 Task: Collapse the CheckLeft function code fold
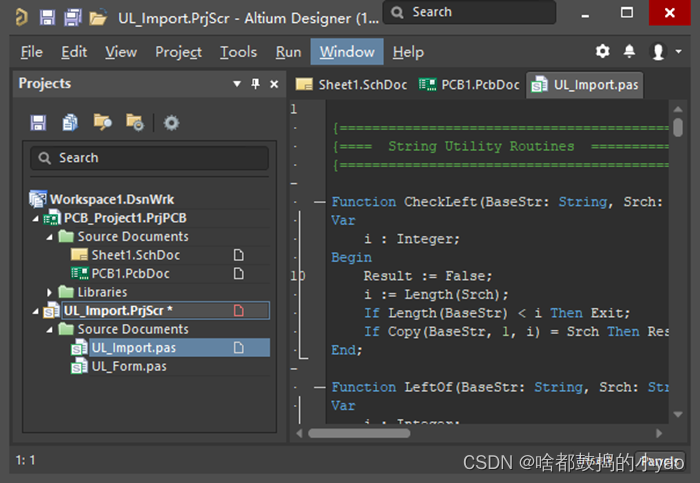pos(319,202)
